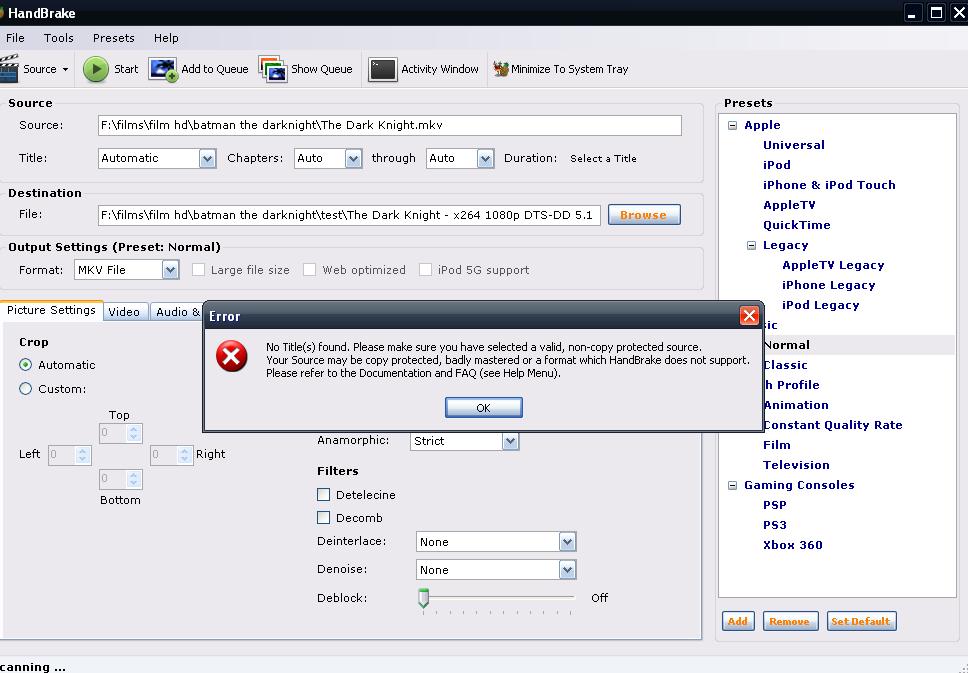This screenshot has width=968, height=673.
Task: Select the iPhone Legacy preset
Action: [828, 285]
